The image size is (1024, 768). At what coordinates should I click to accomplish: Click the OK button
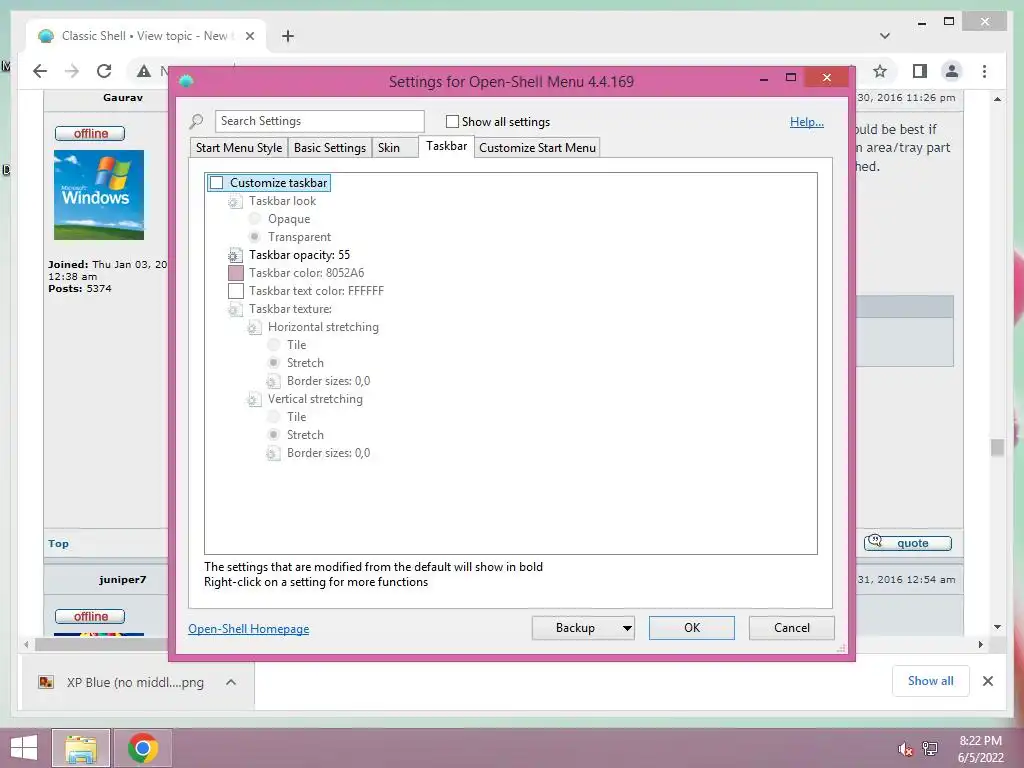692,628
